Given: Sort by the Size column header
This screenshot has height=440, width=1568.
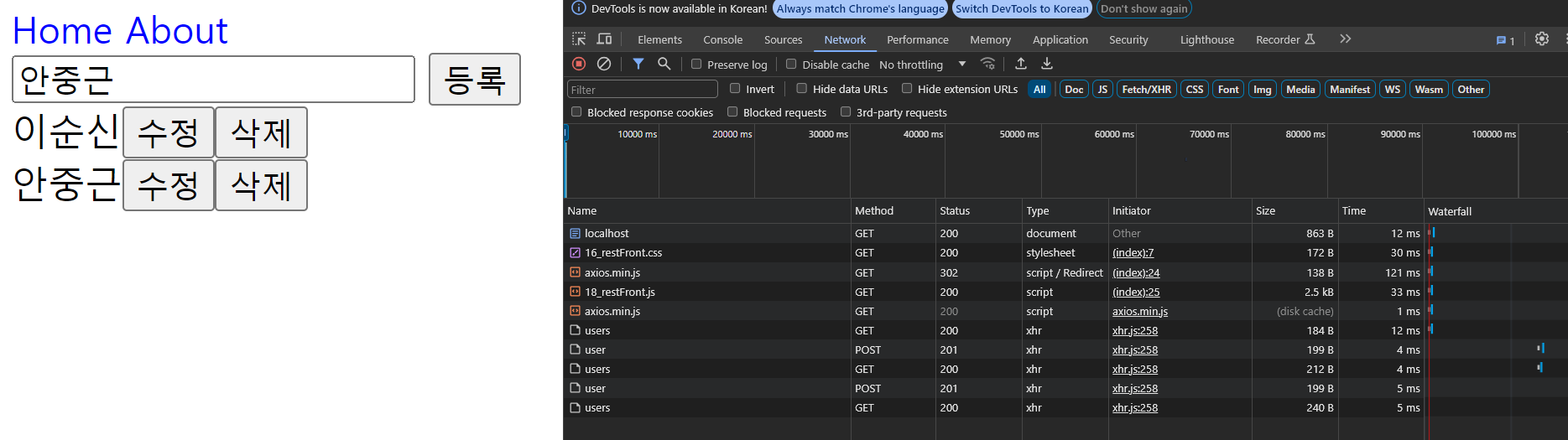Looking at the screenshot, I should [x=1294, y=211].
